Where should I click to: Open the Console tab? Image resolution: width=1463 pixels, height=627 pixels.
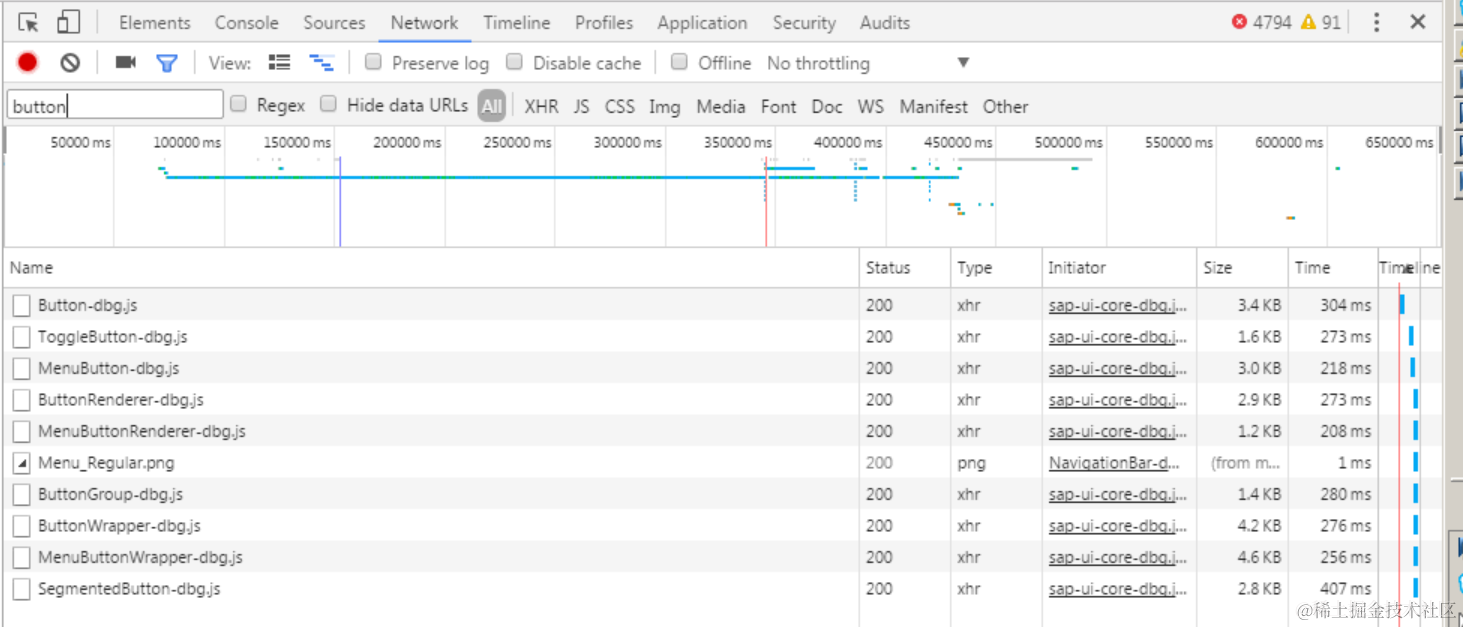point(247,22)
